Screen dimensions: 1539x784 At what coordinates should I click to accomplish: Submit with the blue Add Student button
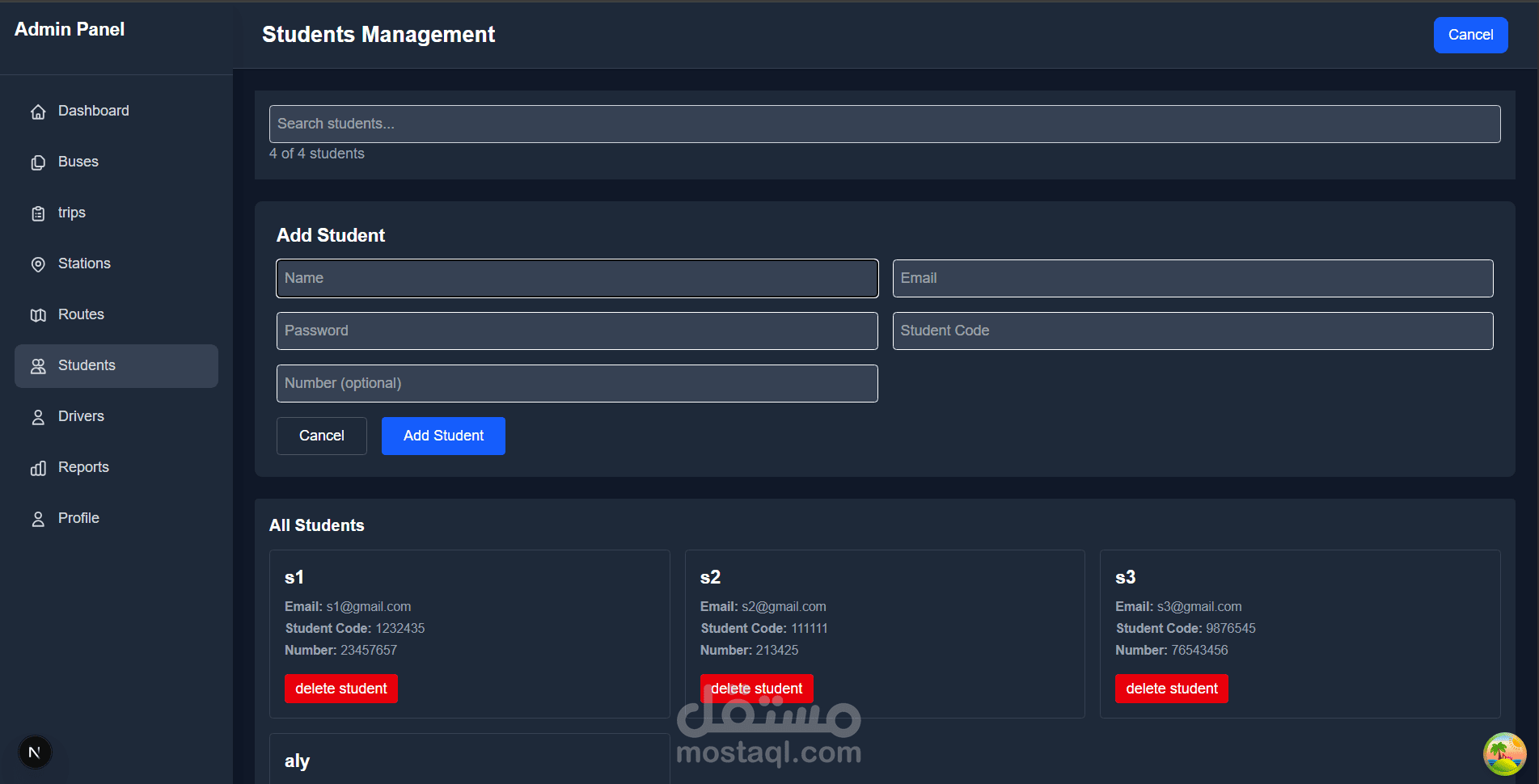point(443,436)
